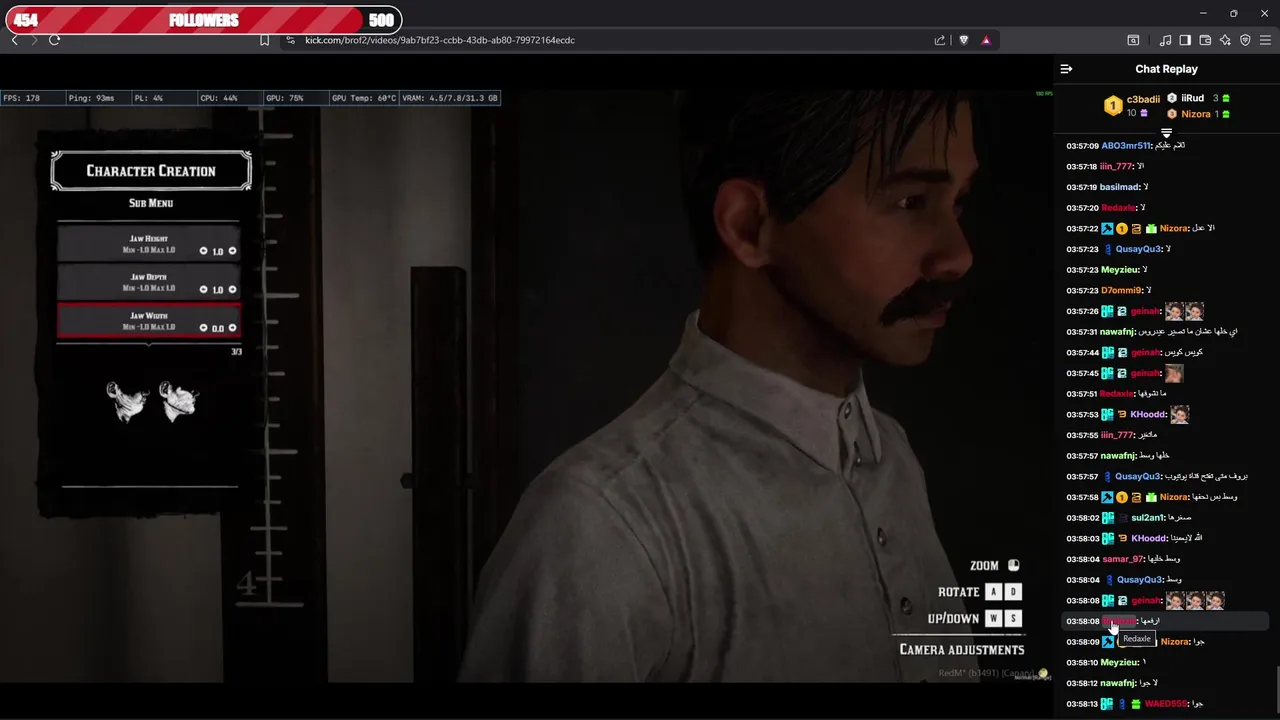Click the number one gold leaderboard badge

[x=1112, y=105]
